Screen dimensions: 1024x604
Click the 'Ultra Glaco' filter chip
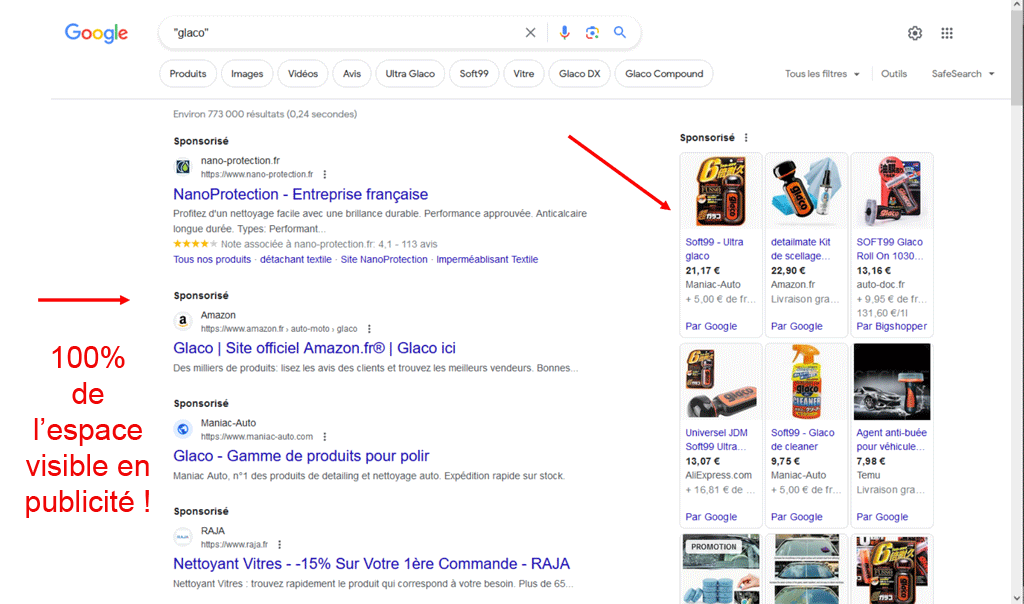point(410,73)
